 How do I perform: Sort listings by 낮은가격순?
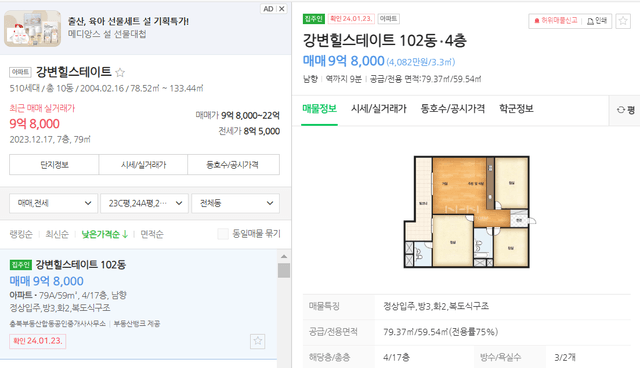[x=104, y=234]
